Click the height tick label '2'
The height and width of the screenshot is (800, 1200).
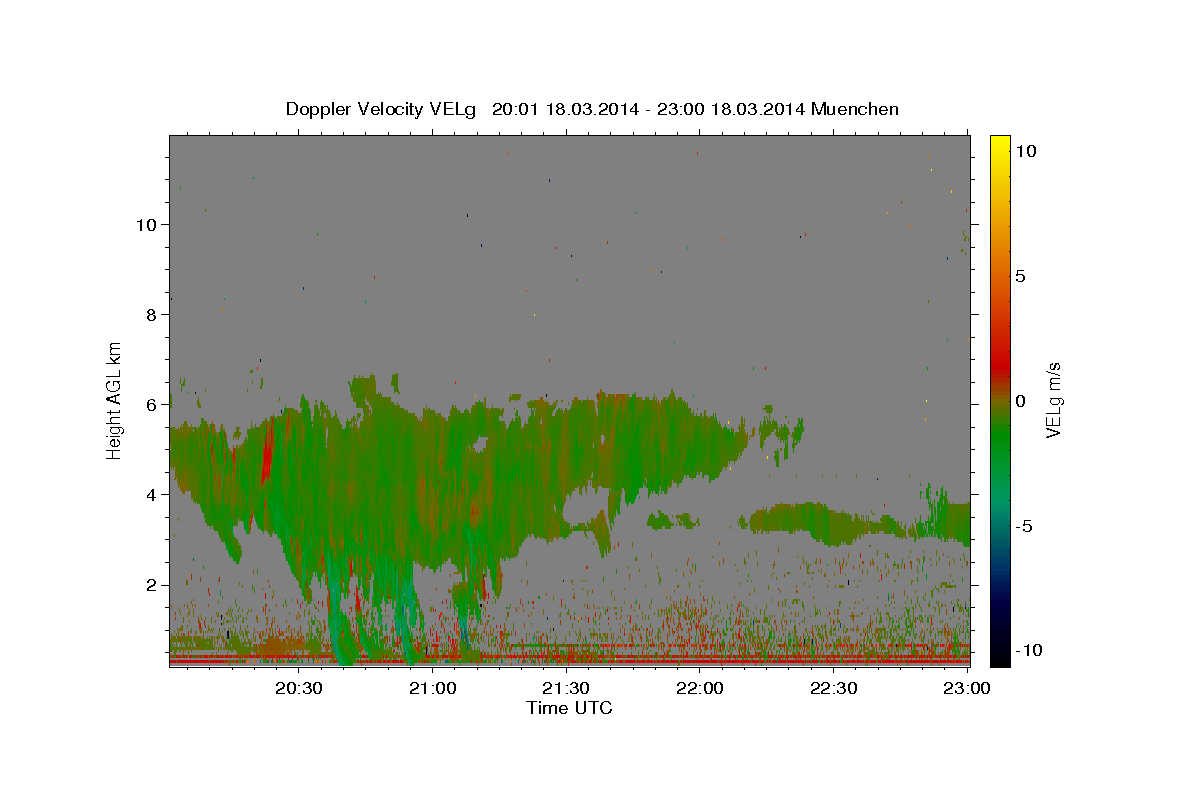point(150,584)
